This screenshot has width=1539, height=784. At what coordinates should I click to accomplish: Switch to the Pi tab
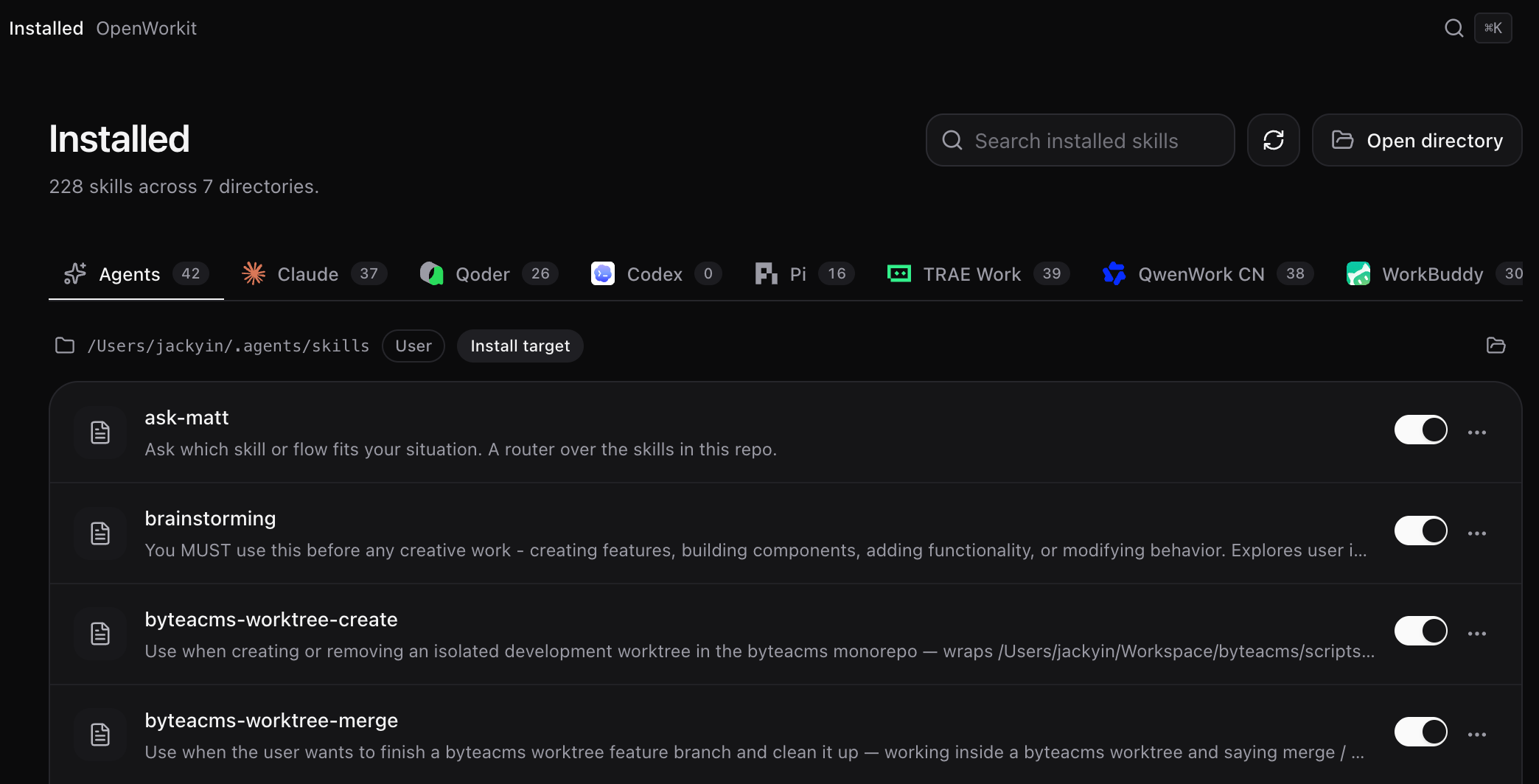804,274
